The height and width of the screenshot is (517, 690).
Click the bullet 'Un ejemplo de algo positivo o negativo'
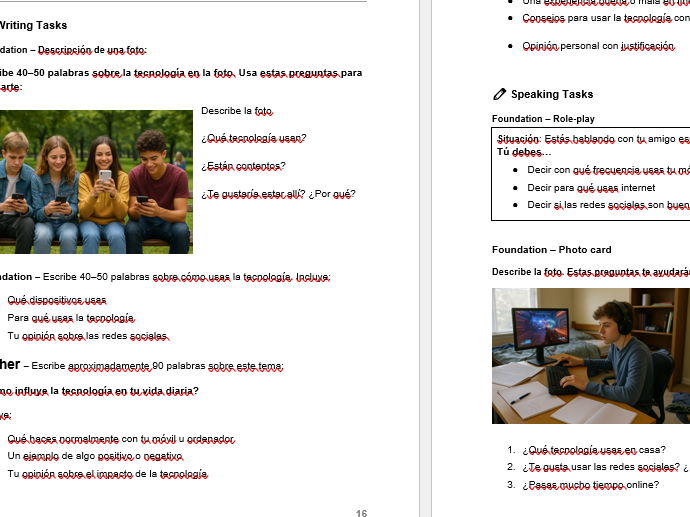[x=95, y=456]
